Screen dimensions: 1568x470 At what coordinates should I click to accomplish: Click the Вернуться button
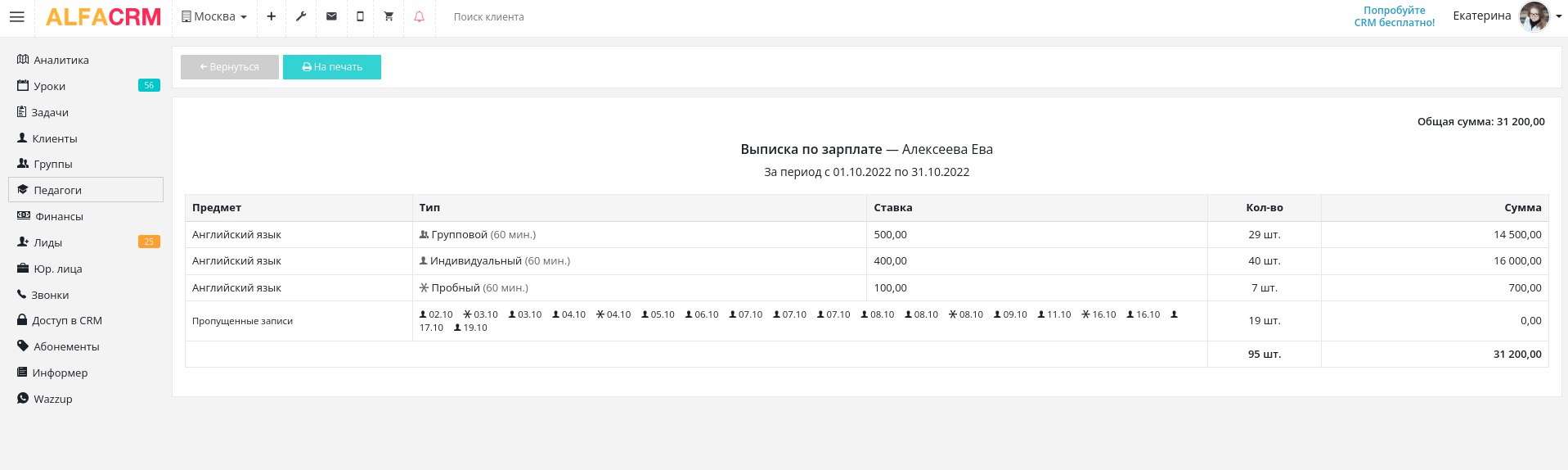(230, 67)
